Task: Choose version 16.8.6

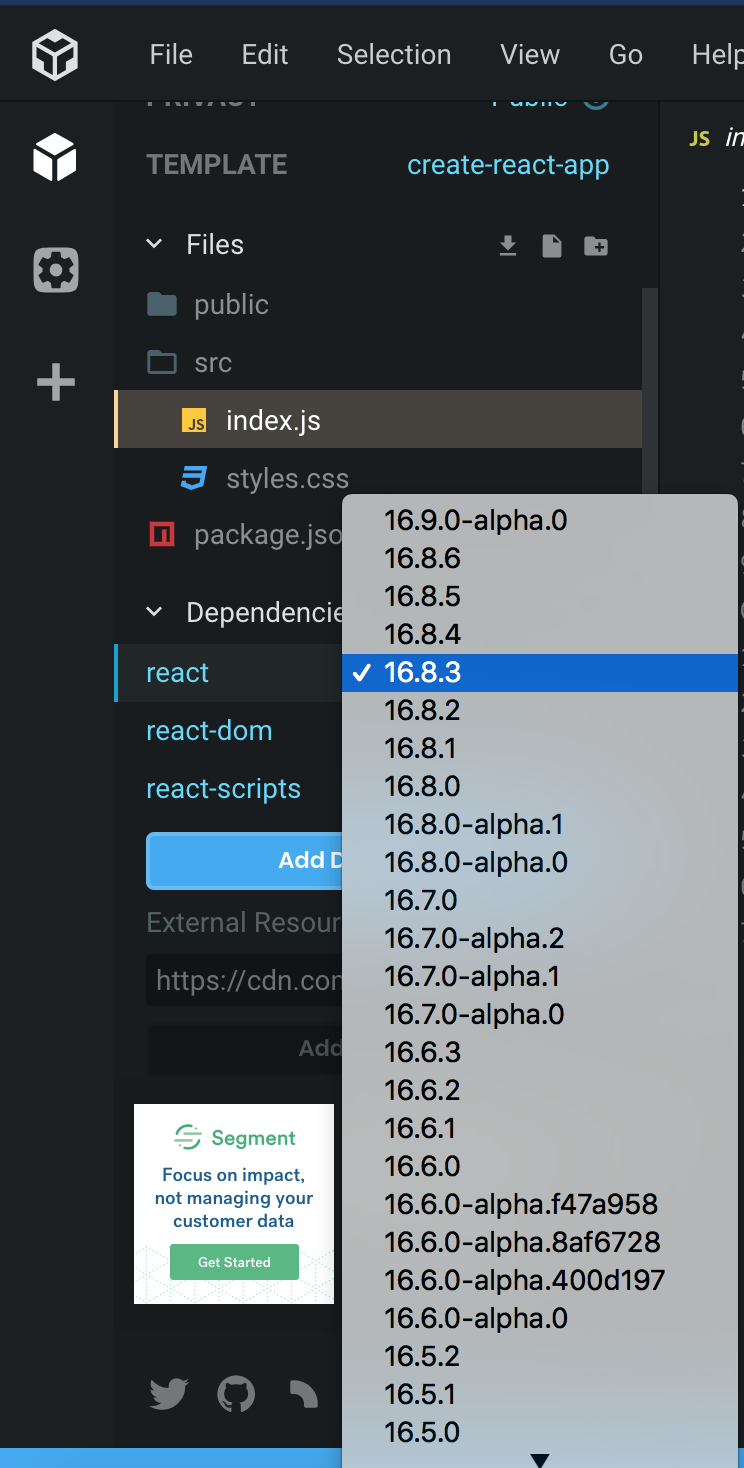Action: 540,558
